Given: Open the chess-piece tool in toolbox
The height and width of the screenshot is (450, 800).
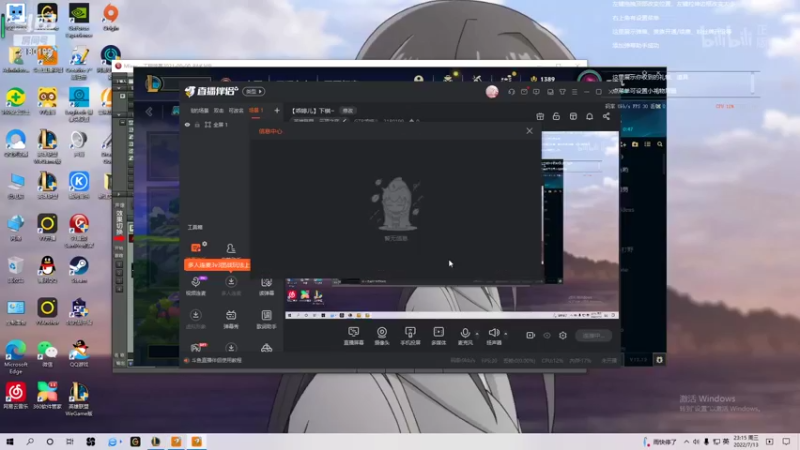Looking at the screenshot, I should click(231, 248).
